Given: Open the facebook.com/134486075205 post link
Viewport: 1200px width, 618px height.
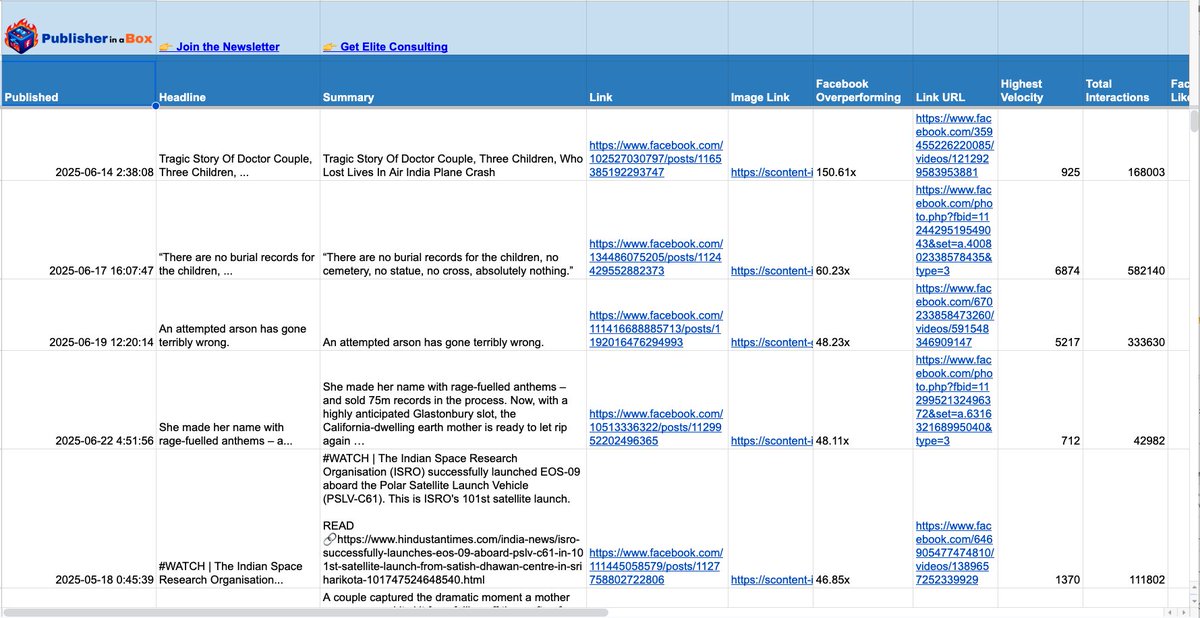Looking at the screenshot, I should click(656, 257).
